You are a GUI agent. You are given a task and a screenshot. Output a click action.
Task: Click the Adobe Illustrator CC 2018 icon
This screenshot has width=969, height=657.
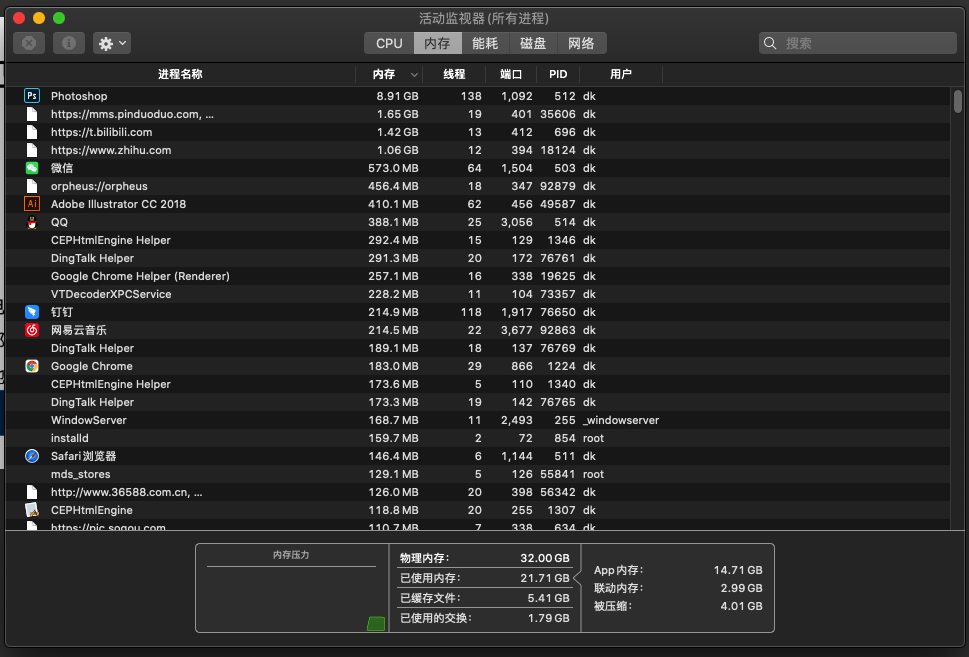[31, 204]
